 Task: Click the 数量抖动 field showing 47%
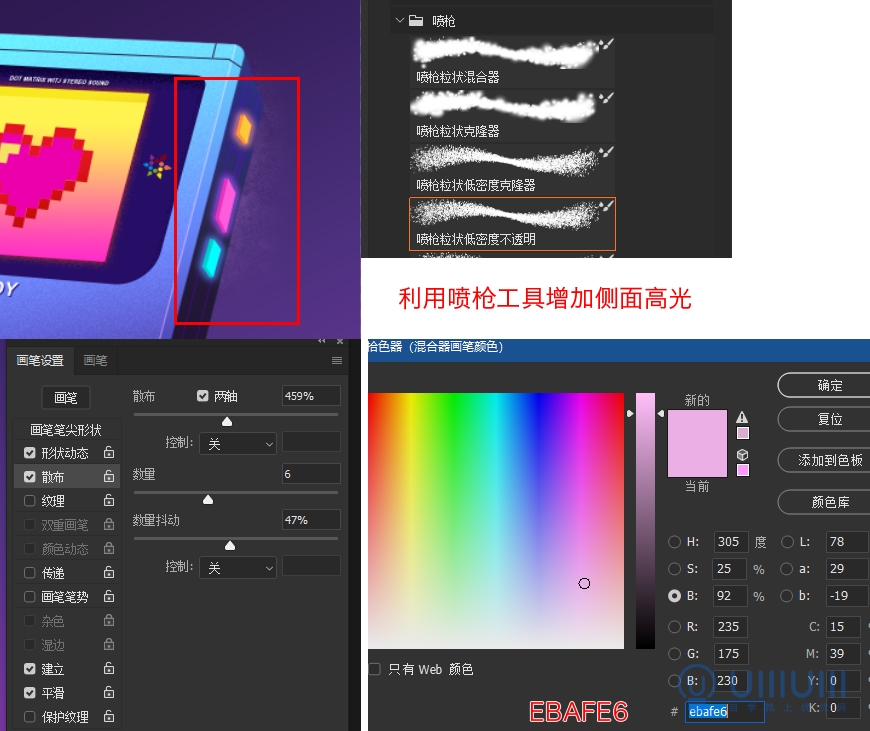coord(311,520)
